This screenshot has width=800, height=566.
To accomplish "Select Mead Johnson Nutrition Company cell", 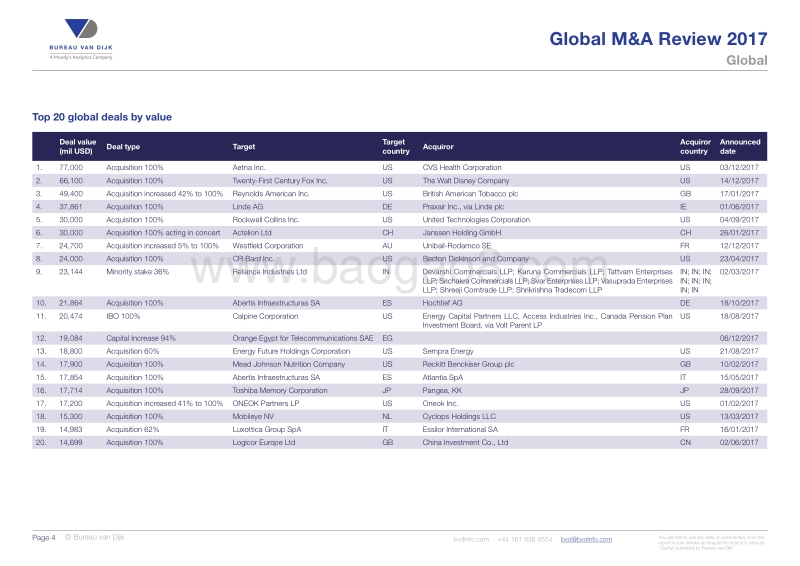I will click(289, 364).
